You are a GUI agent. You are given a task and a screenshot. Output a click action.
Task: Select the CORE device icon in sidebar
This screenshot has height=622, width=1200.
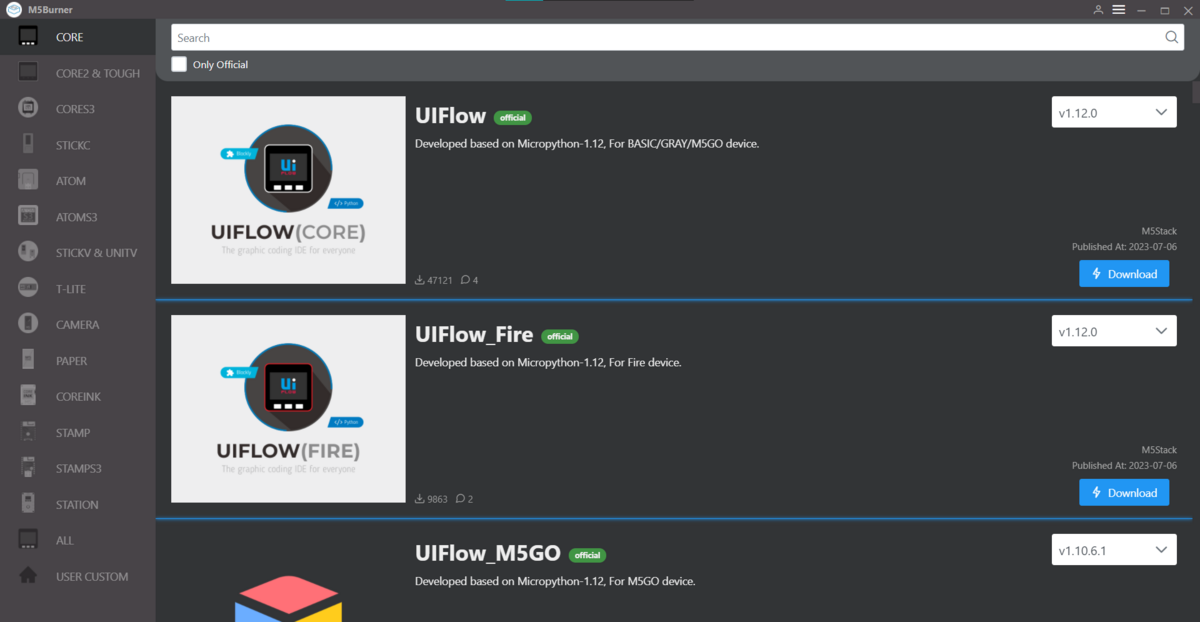(28, 37)
